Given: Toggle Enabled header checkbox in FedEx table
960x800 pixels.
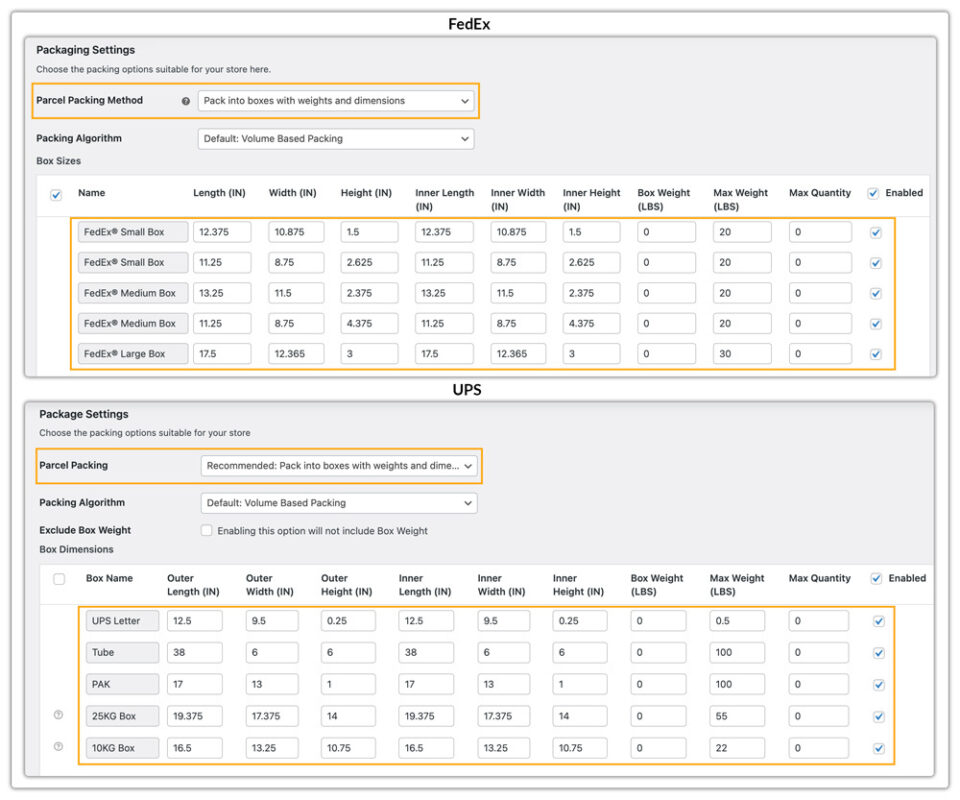Looking at the screenshot, I should coord(873,193).
